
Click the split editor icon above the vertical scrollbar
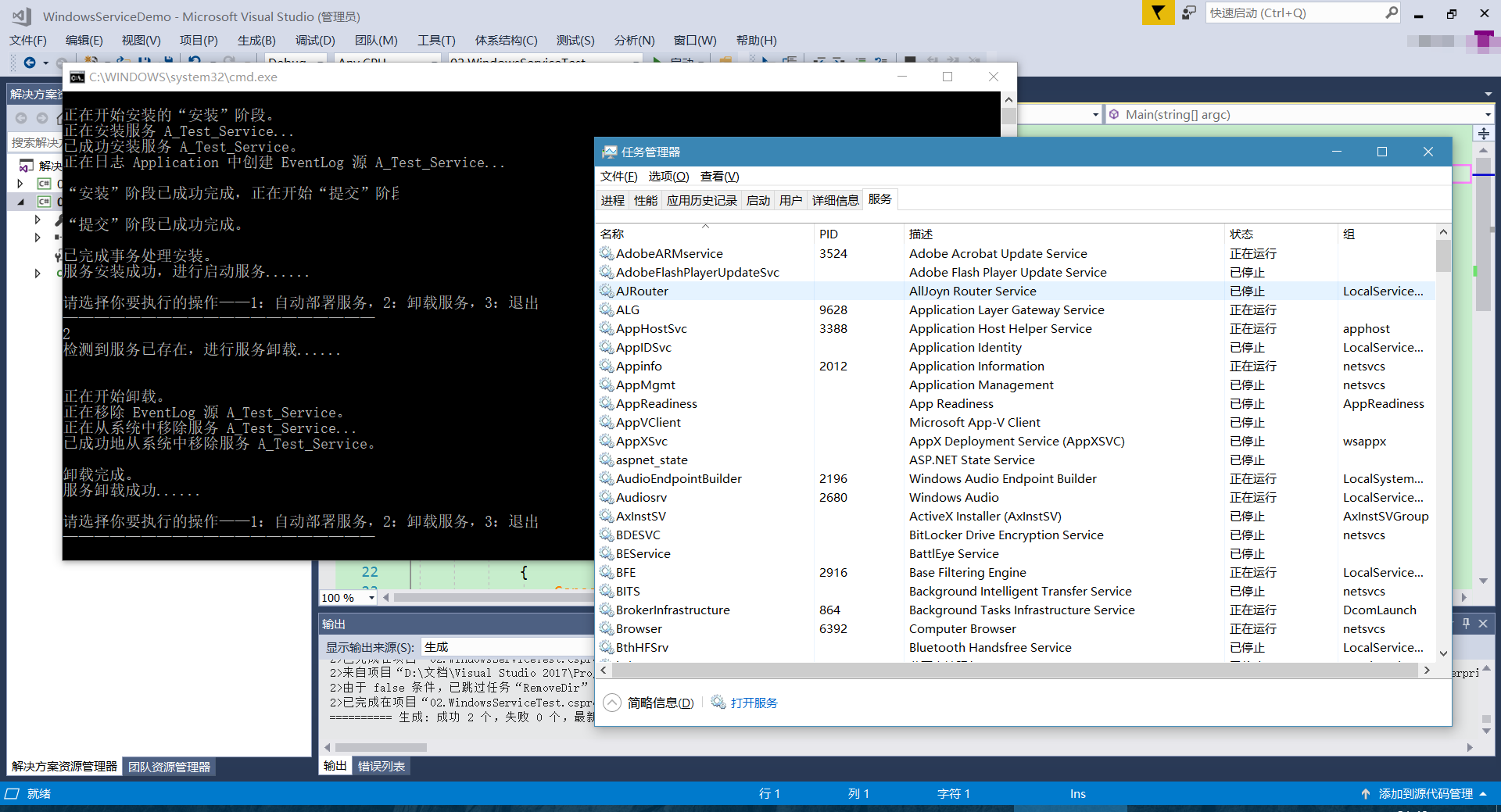point(1483,134)
